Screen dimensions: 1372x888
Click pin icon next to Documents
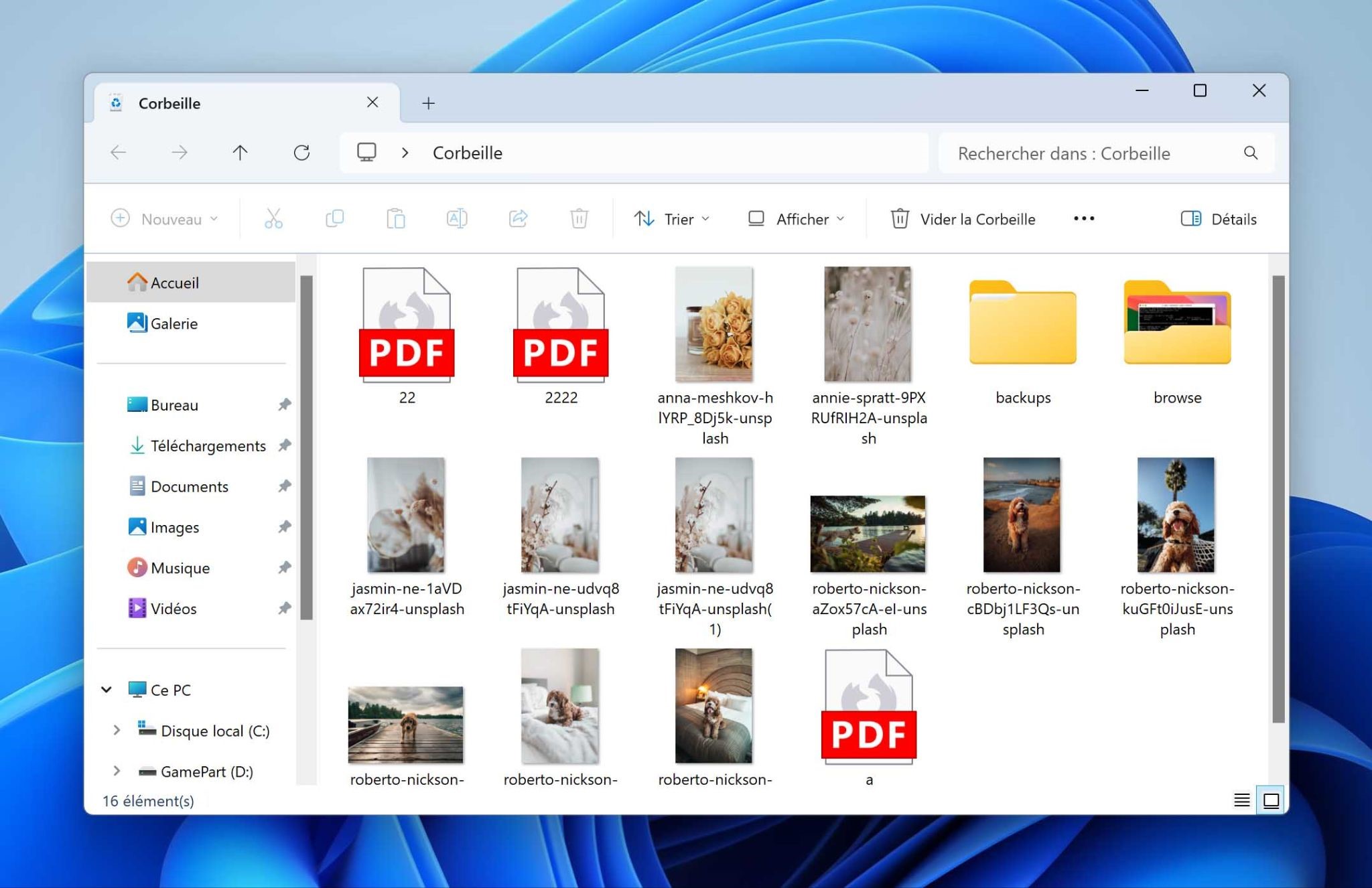(x=285, y=486)
